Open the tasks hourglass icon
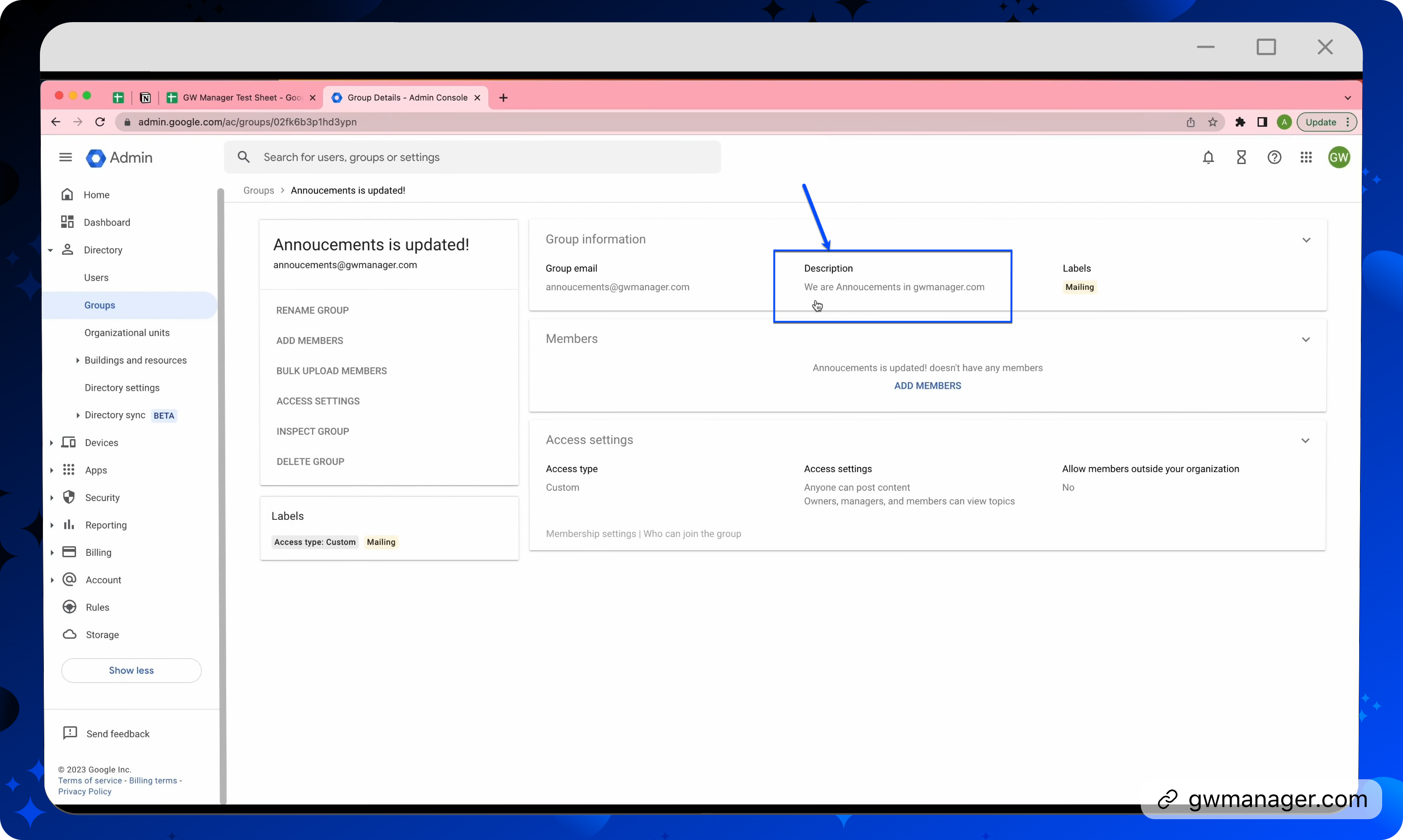The image size is (1403, 840). (1241, 157)
